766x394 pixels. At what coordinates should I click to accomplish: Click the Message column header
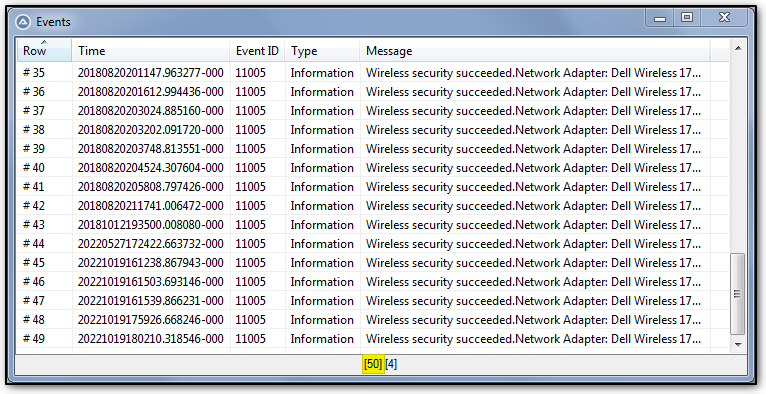pos(534,50)
